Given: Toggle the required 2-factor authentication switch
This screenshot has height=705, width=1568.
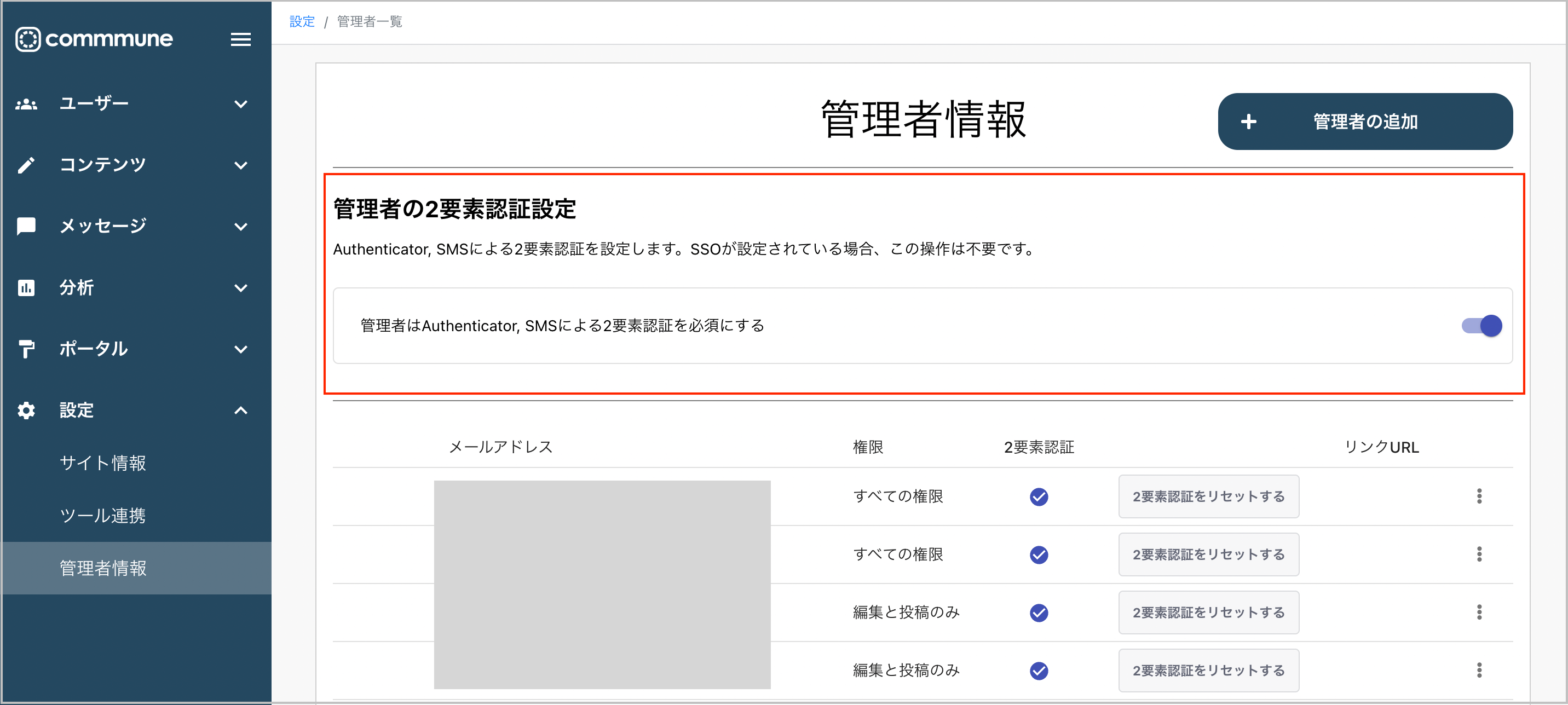Looking at the screenshot, I should (x=1481, y=326).
